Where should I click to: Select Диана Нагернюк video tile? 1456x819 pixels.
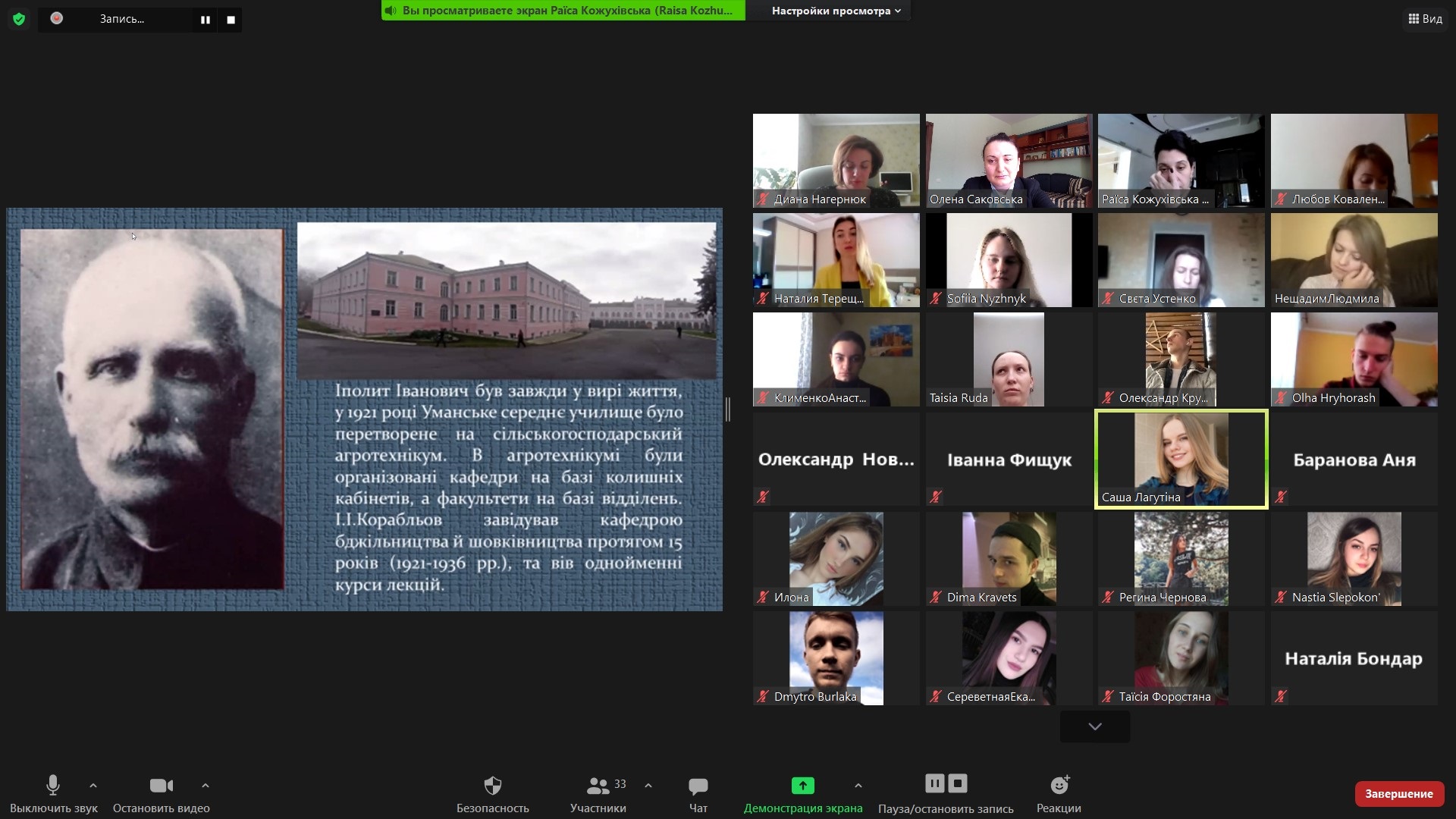tap(836, 161)
